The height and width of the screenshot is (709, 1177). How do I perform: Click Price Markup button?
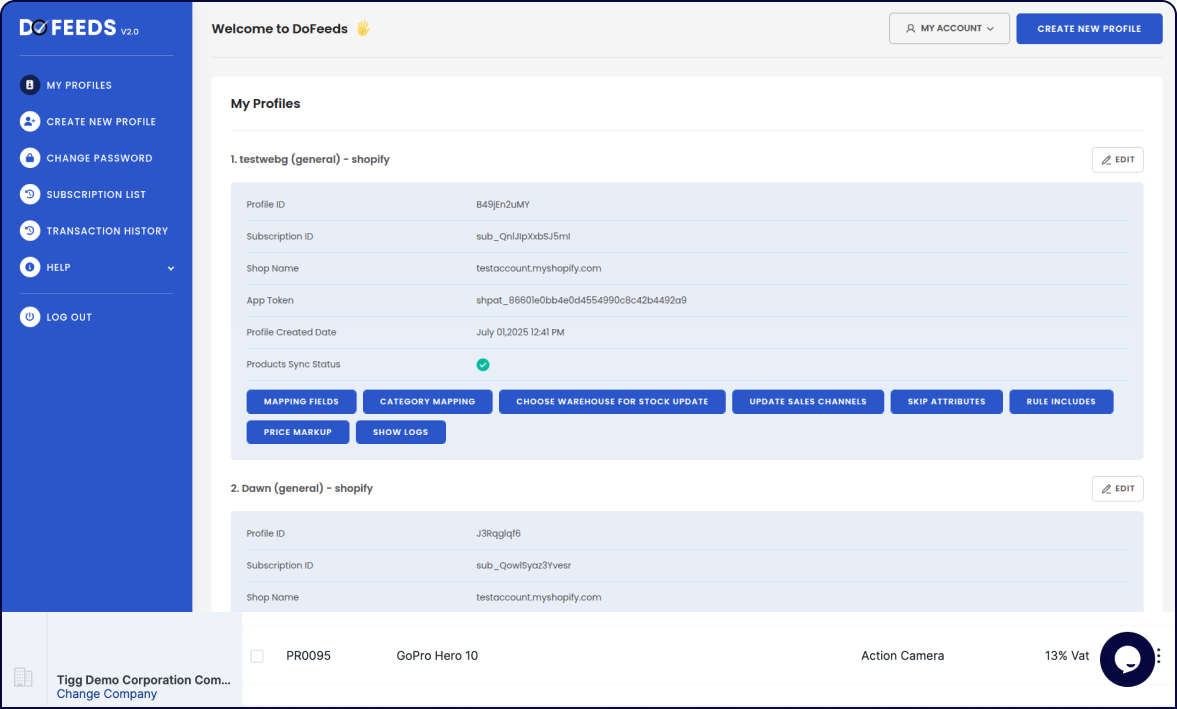297,432
